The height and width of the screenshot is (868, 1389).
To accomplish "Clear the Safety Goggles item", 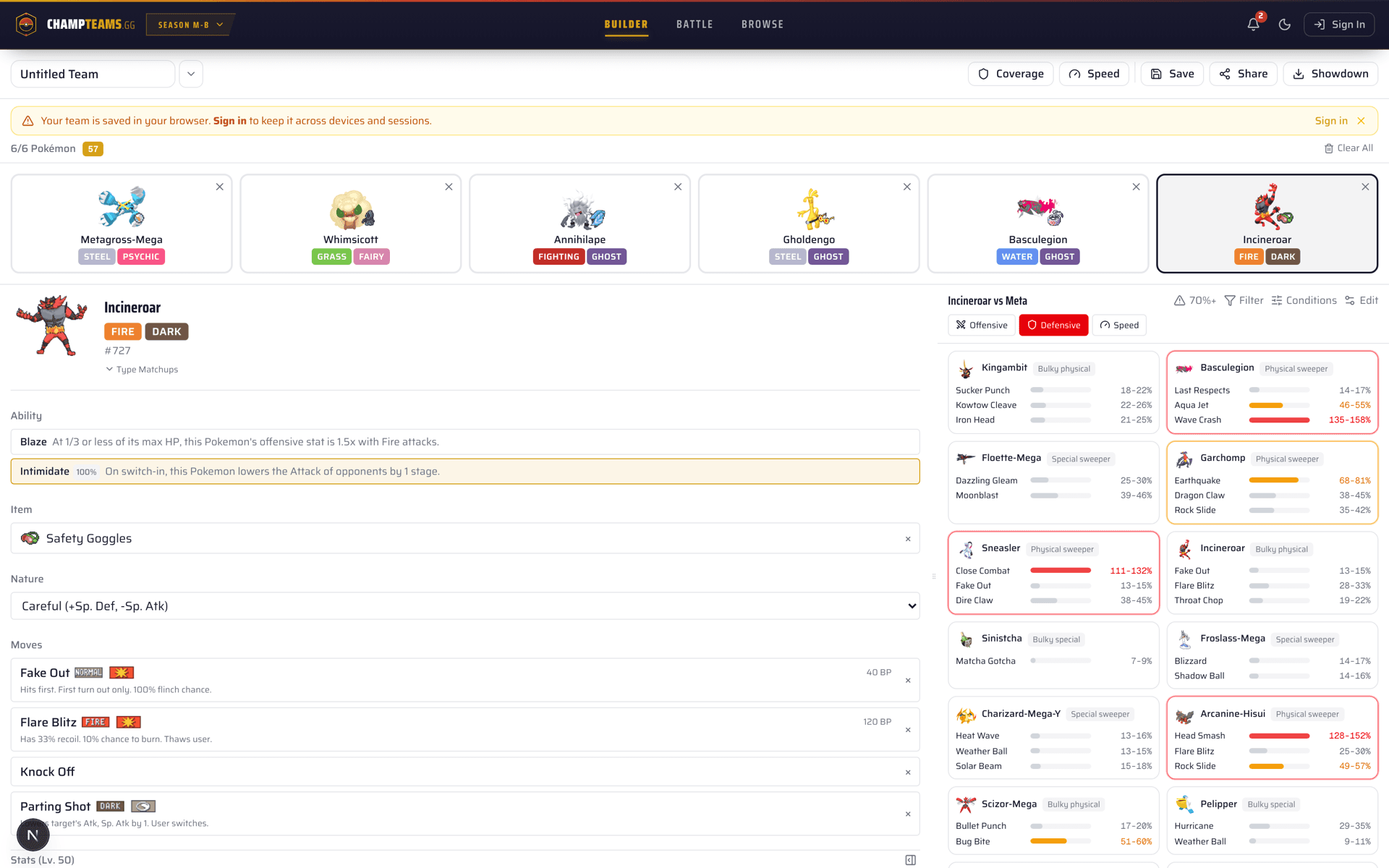I will point(908,539).
